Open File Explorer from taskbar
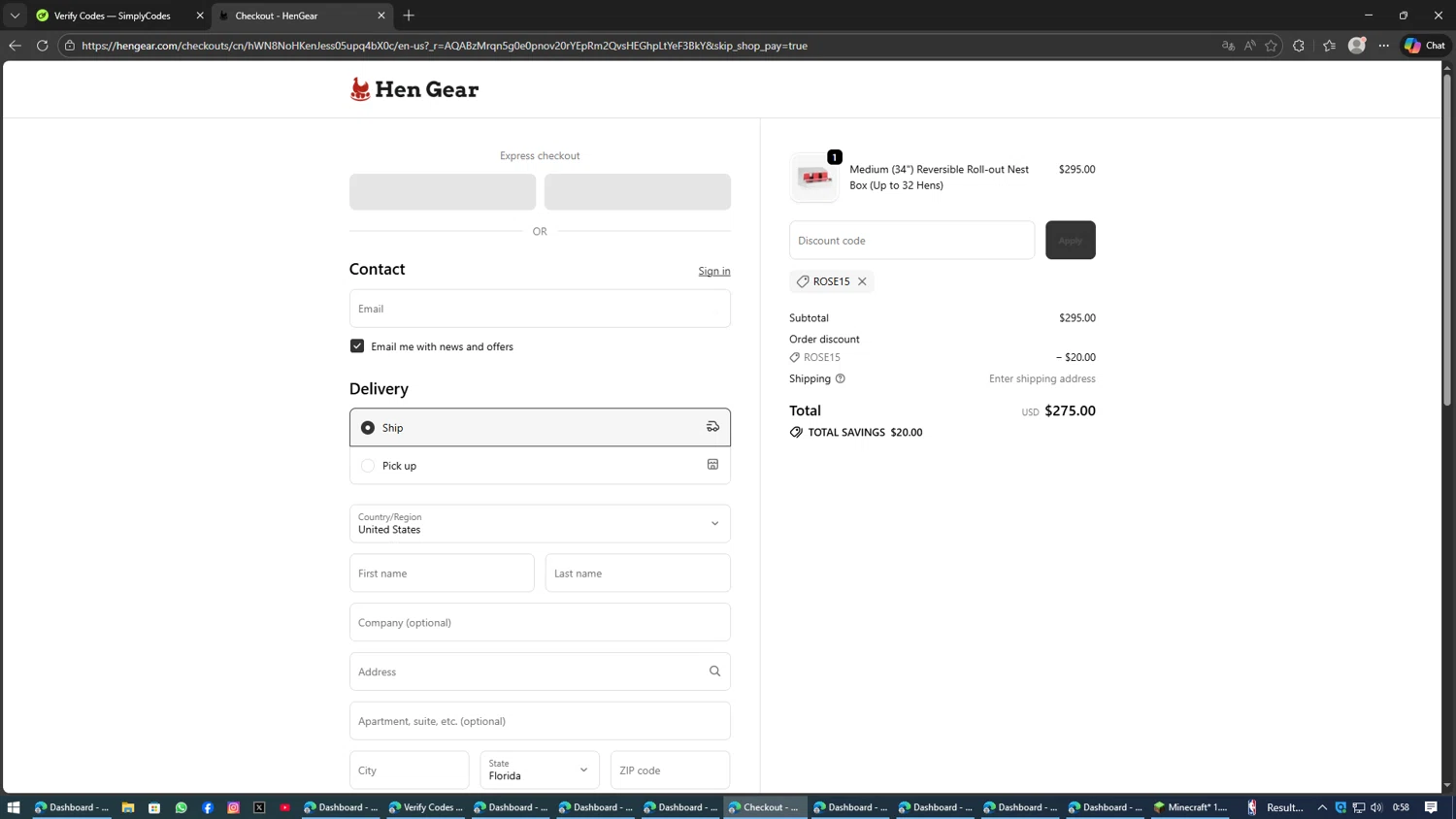The width and height of the screenshot is (1456, 819). [128, 807]
